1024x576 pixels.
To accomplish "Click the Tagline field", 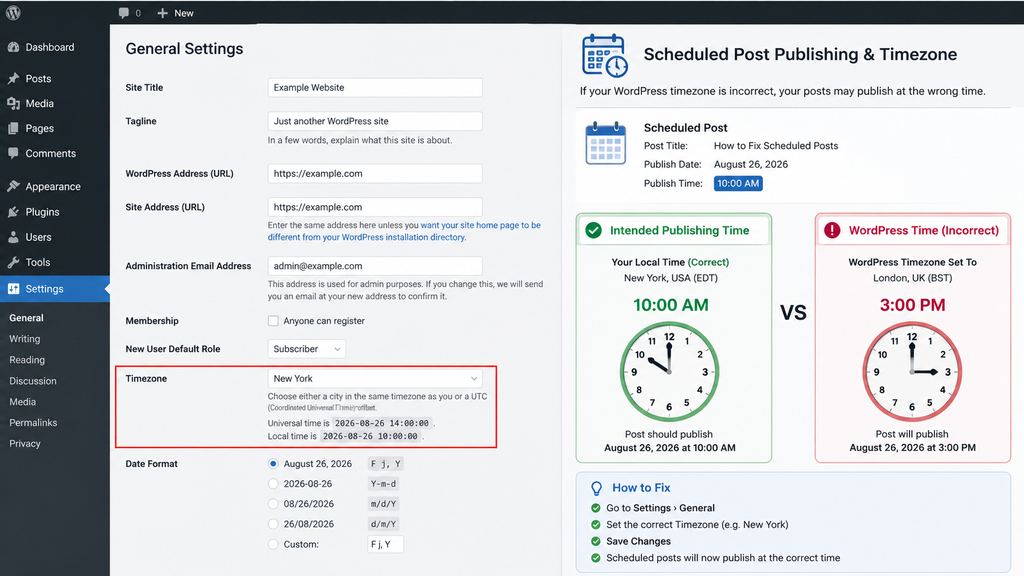I will coord(375,121).
